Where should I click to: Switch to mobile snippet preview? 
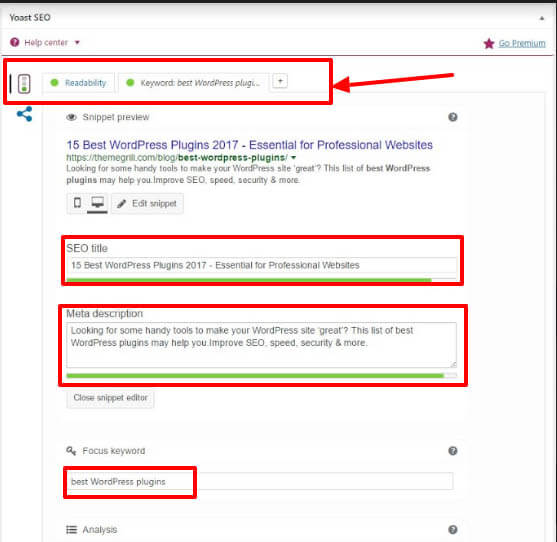[x=77, y=203]
